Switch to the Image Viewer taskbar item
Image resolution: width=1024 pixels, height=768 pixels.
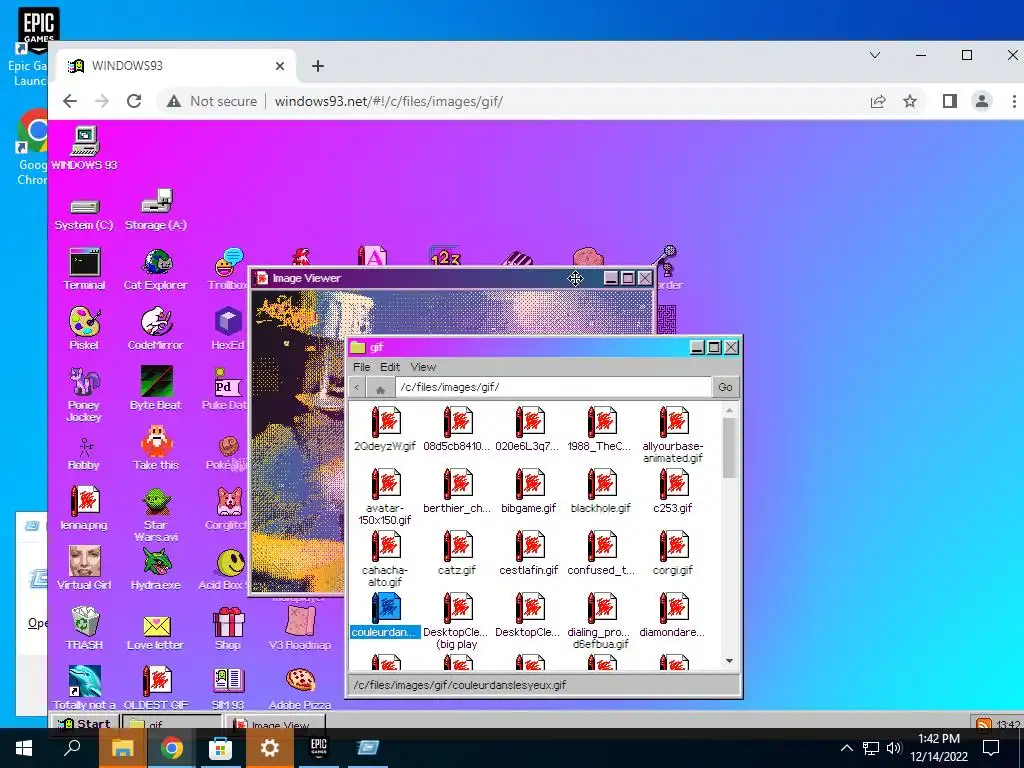(274, 724)
